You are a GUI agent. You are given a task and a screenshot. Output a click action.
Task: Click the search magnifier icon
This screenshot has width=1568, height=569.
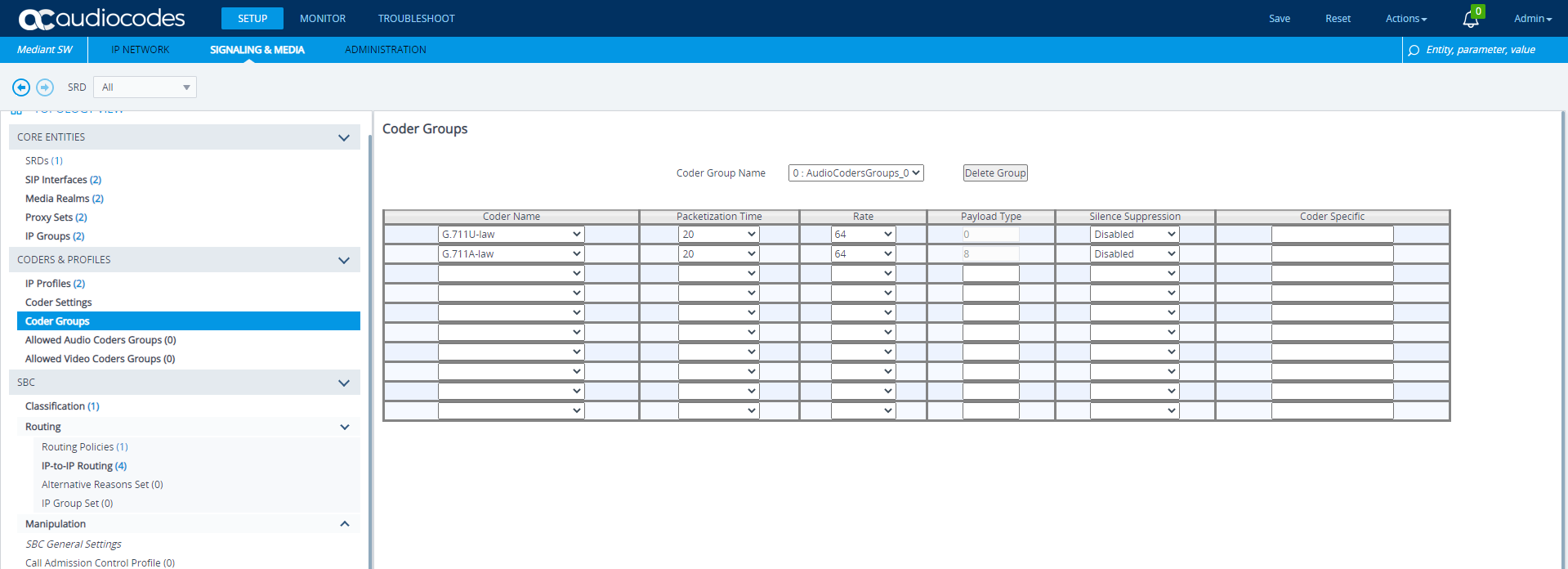click(x=1414, y=51)
